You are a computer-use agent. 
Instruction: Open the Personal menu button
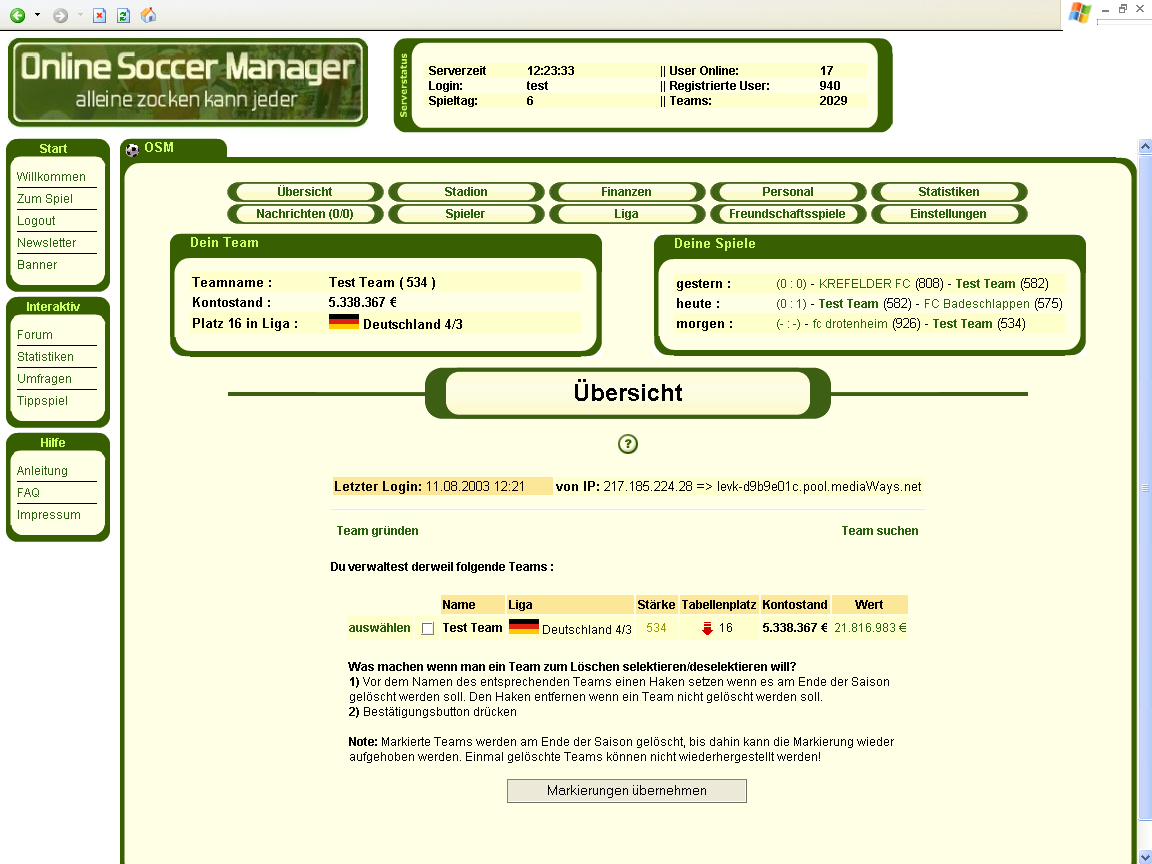pyautogui.click(x=788, y=192)
